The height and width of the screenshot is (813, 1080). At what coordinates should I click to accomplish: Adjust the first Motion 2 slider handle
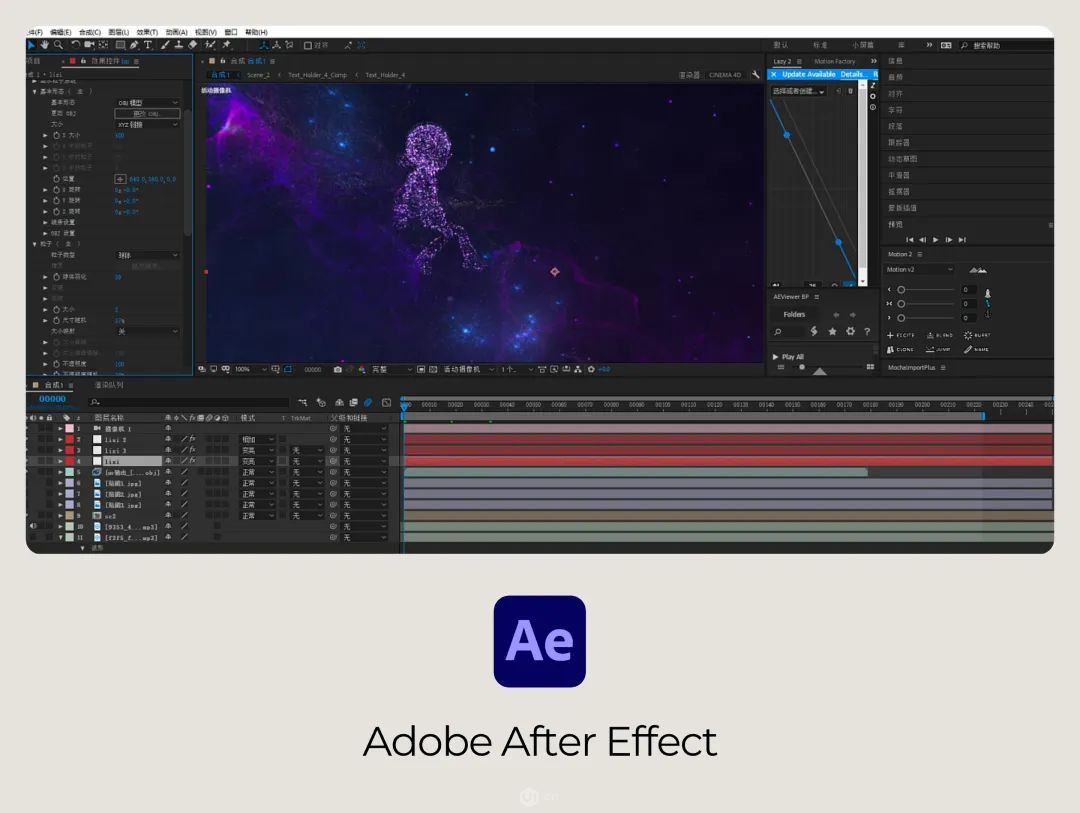pyautogui.click(x=901, y=290)
